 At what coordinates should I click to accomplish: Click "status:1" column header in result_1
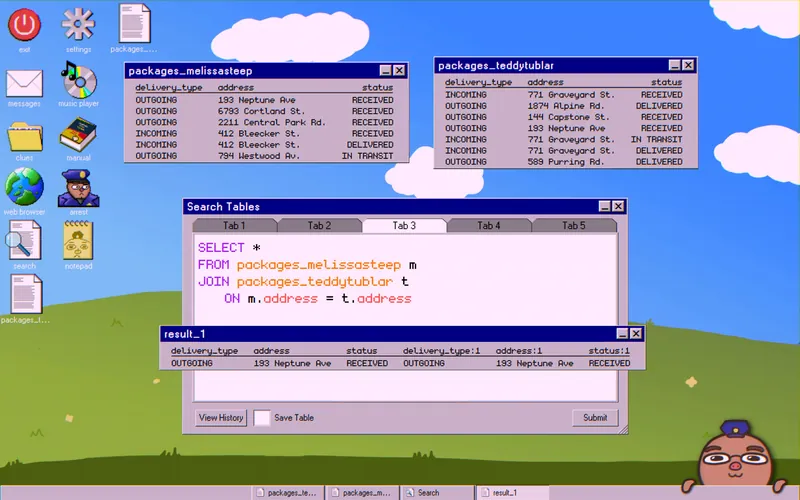pos(609,351)
